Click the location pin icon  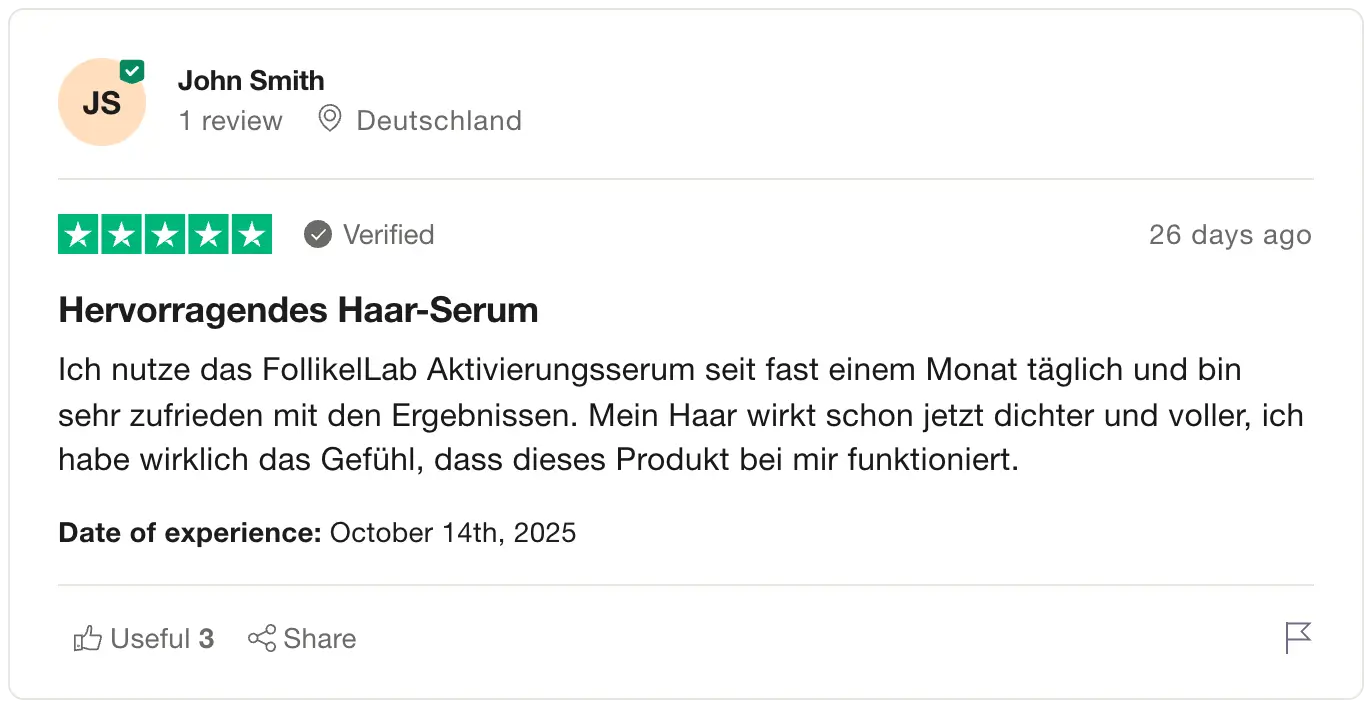(329, 120)
